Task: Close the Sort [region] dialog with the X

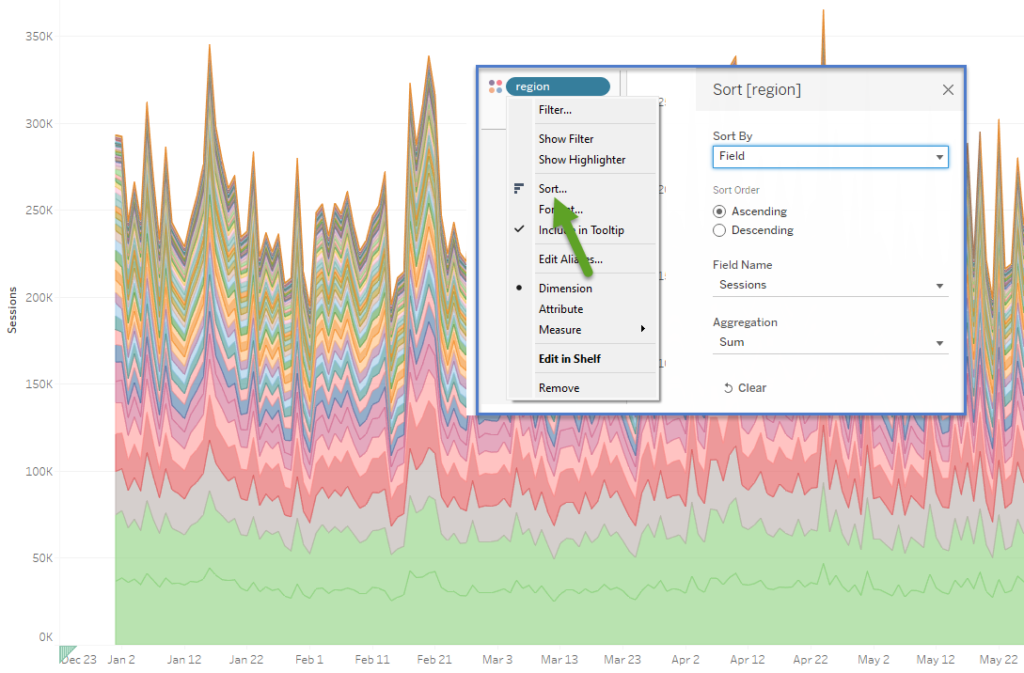Action: [948, 89]
